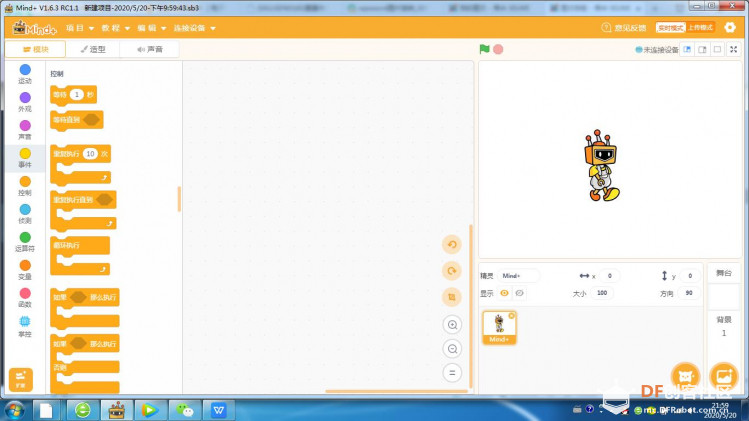
Task: Switch to 实时模式 mode
Action: pos(671,28)
